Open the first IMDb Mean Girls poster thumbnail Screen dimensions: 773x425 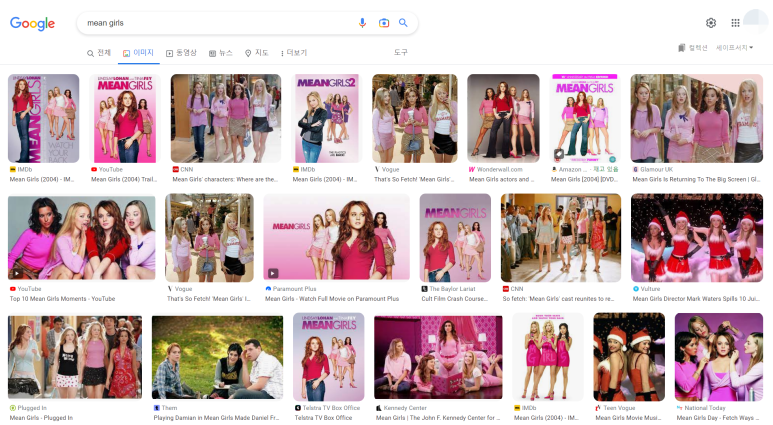(x=43, y=118)
